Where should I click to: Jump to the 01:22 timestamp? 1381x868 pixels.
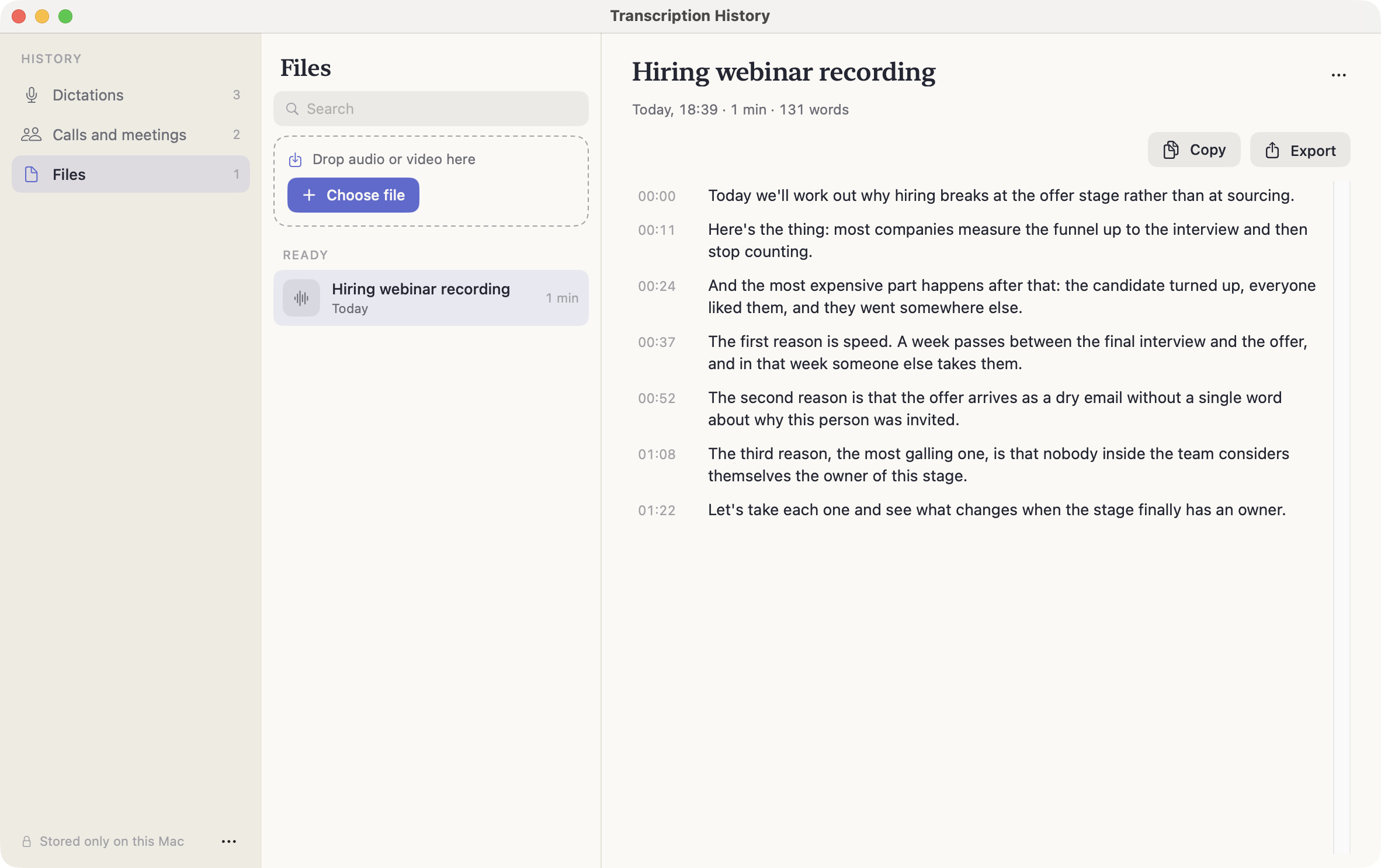pyautogui.click(x=657, y=511)
